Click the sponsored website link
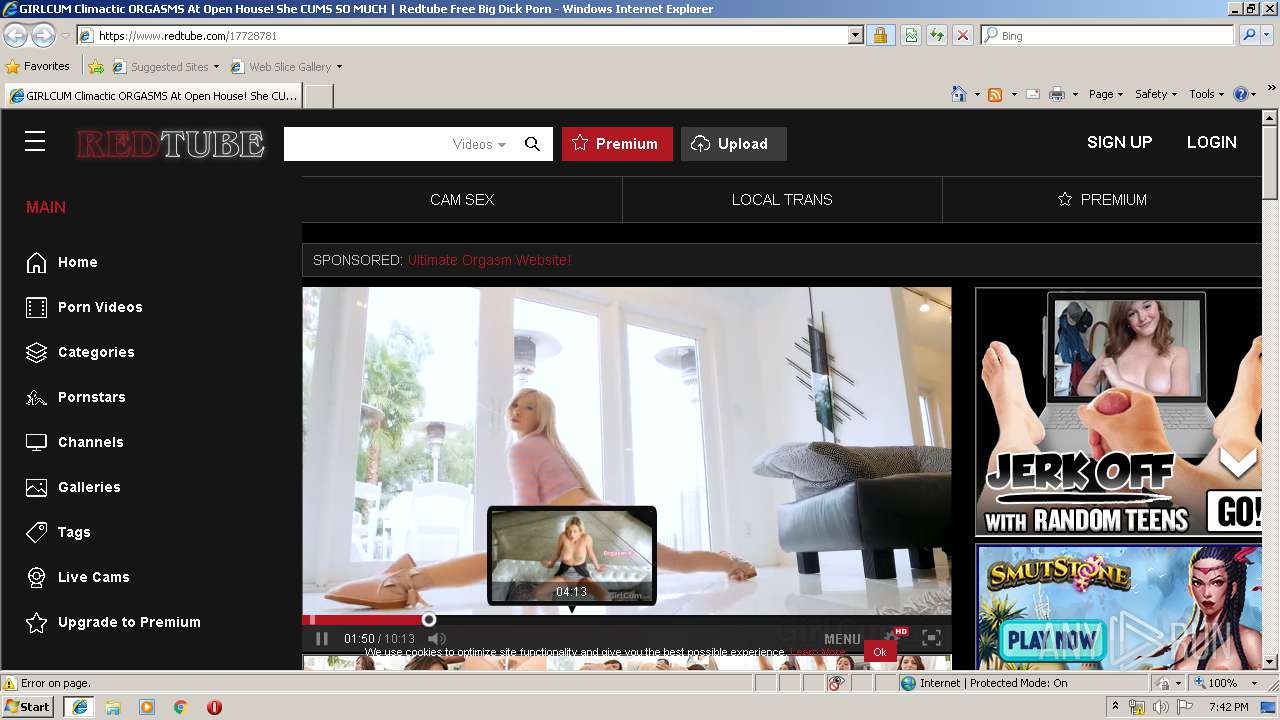The height and width of the screenshot is (720, 1280). coord(489,260)
